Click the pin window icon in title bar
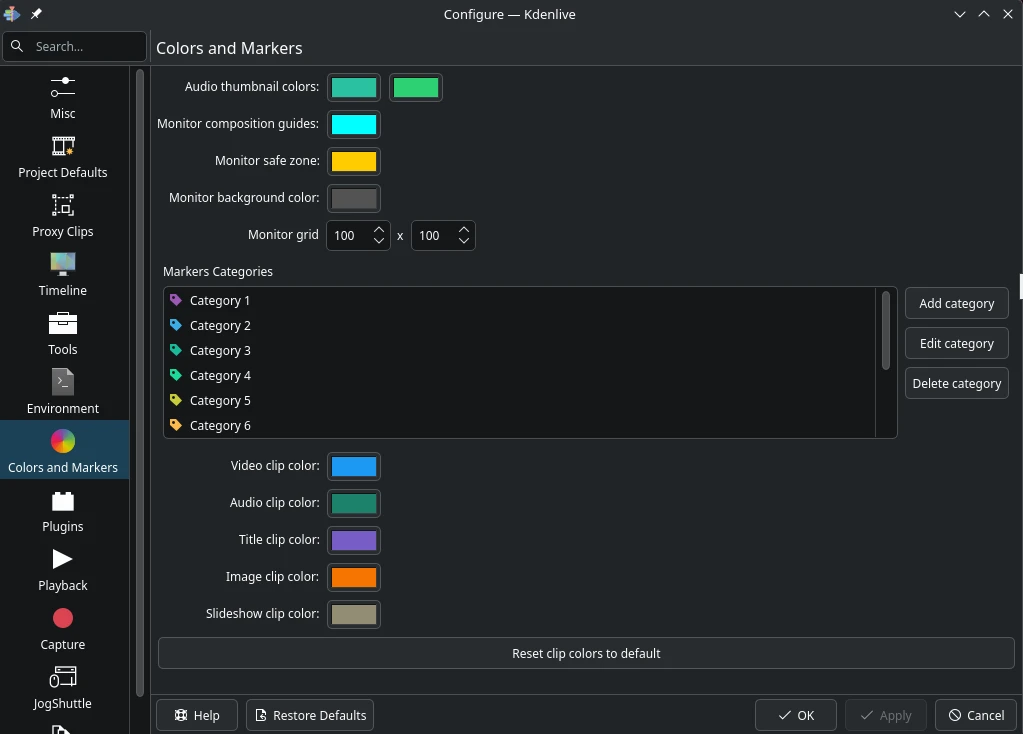 click(x=37, y=14)
